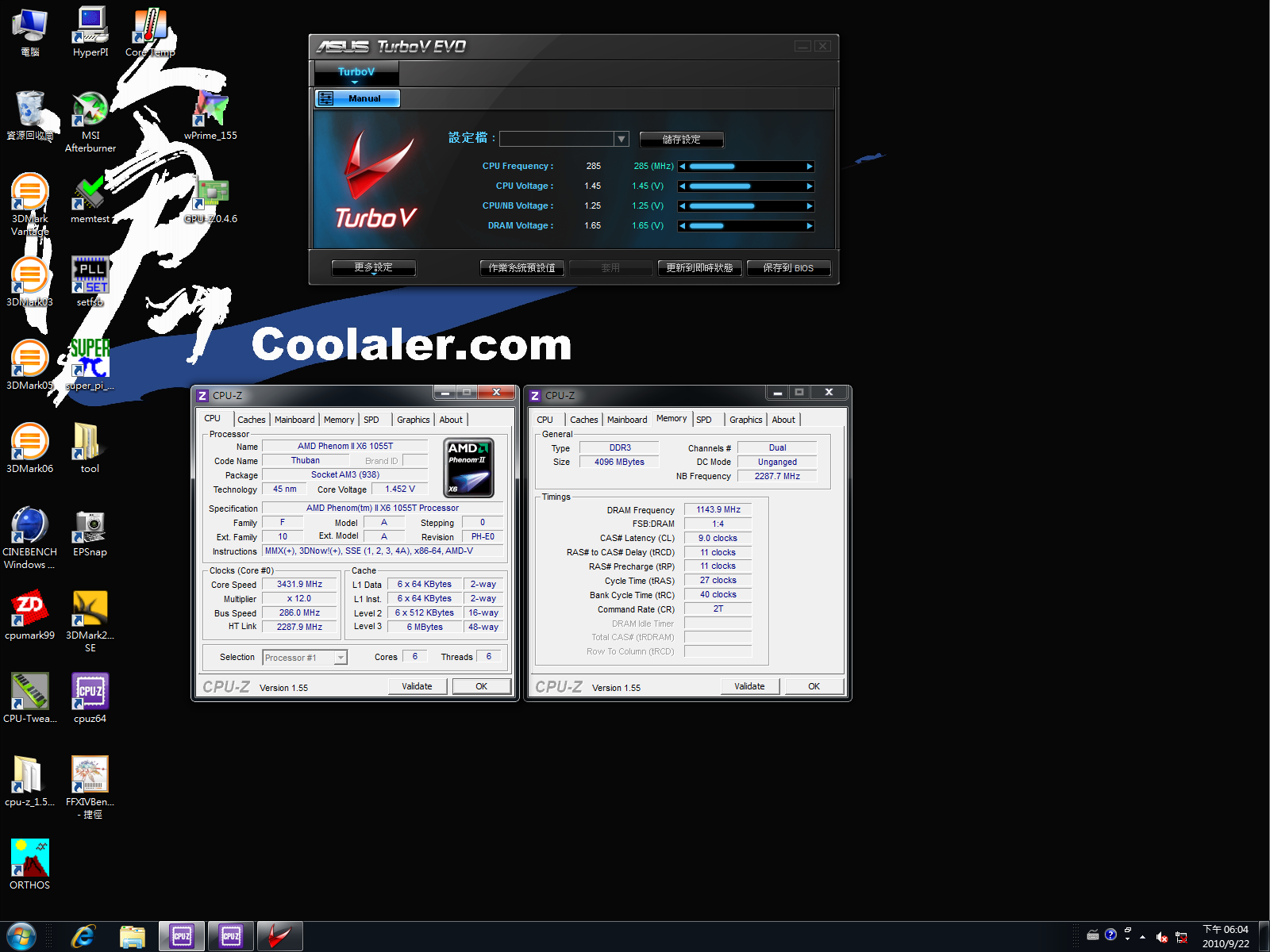This screenshot has height=952, width=1270.
Task: Click the save profile button in TurboV
Action: pyautogui.click(x=682, y=140)
